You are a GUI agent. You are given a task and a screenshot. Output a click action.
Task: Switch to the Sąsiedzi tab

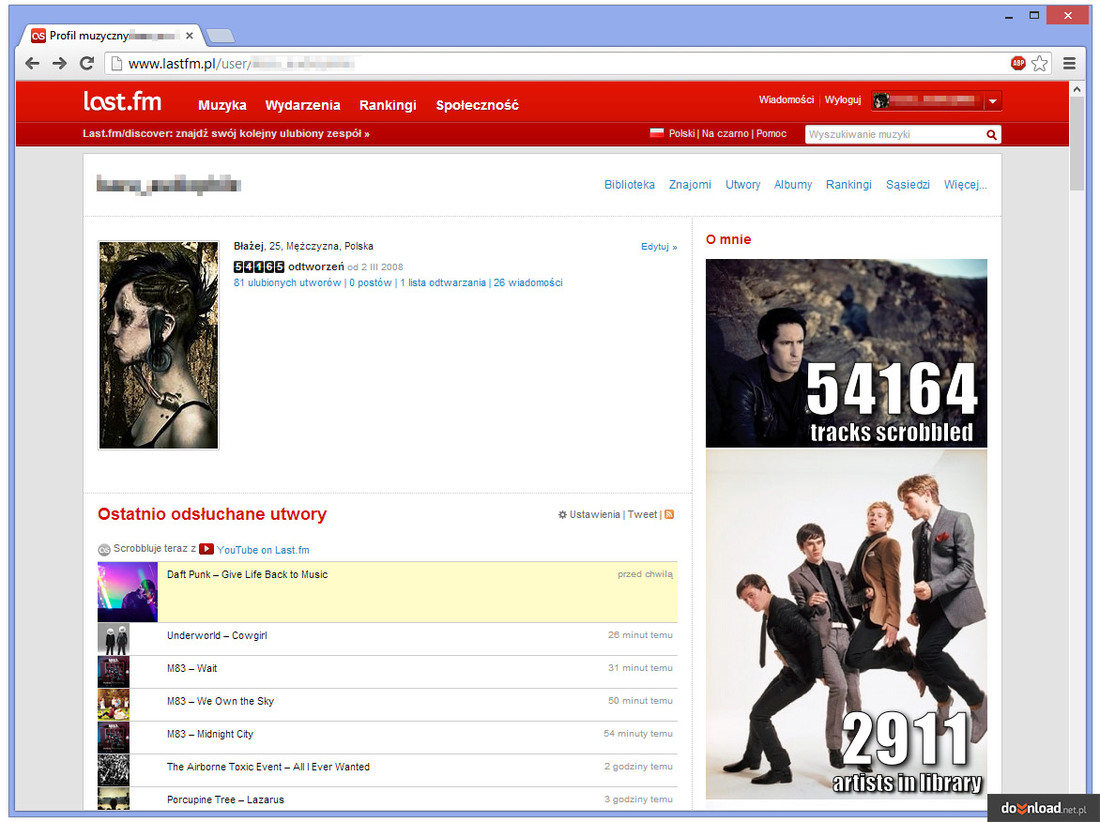pyautogui.click(x=908, y=184)
